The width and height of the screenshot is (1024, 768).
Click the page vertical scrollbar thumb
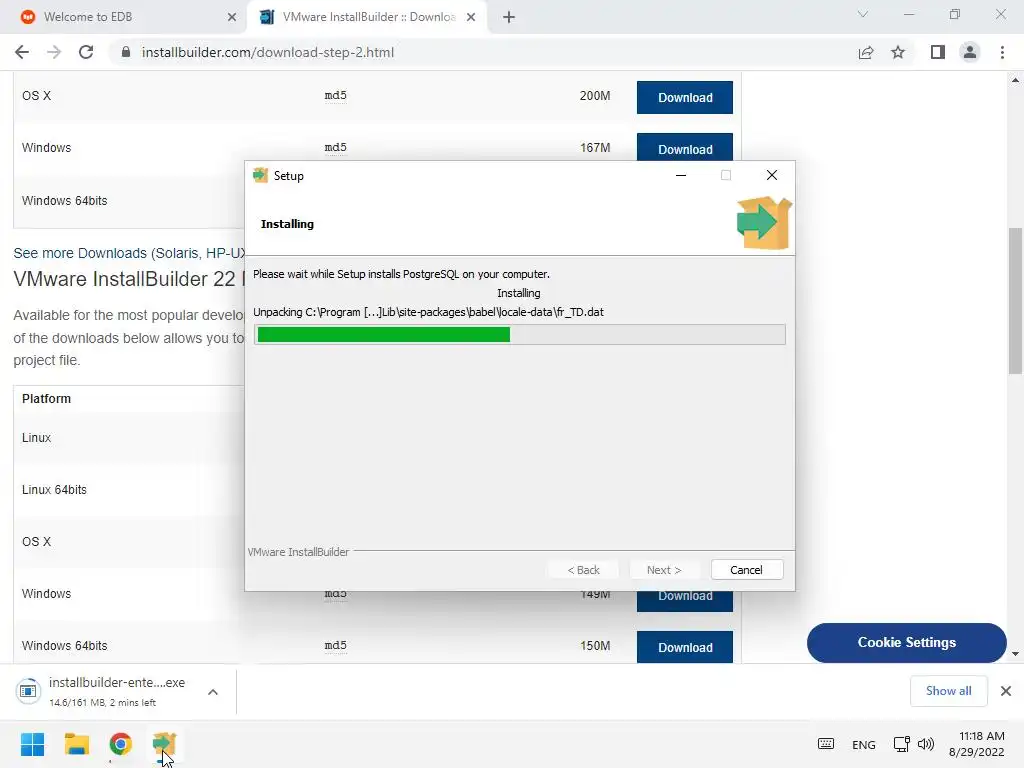[1015, 300]
